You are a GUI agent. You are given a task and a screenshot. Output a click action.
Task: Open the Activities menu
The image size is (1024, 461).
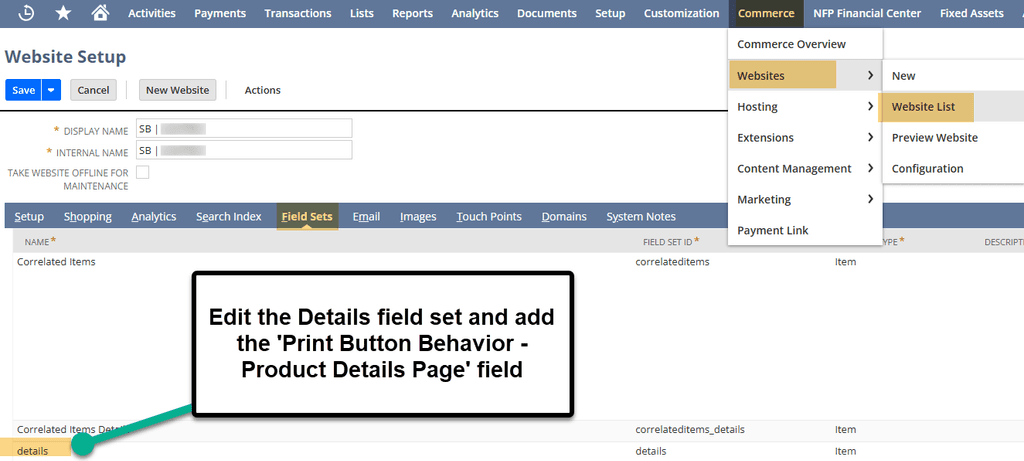[152, 13]
